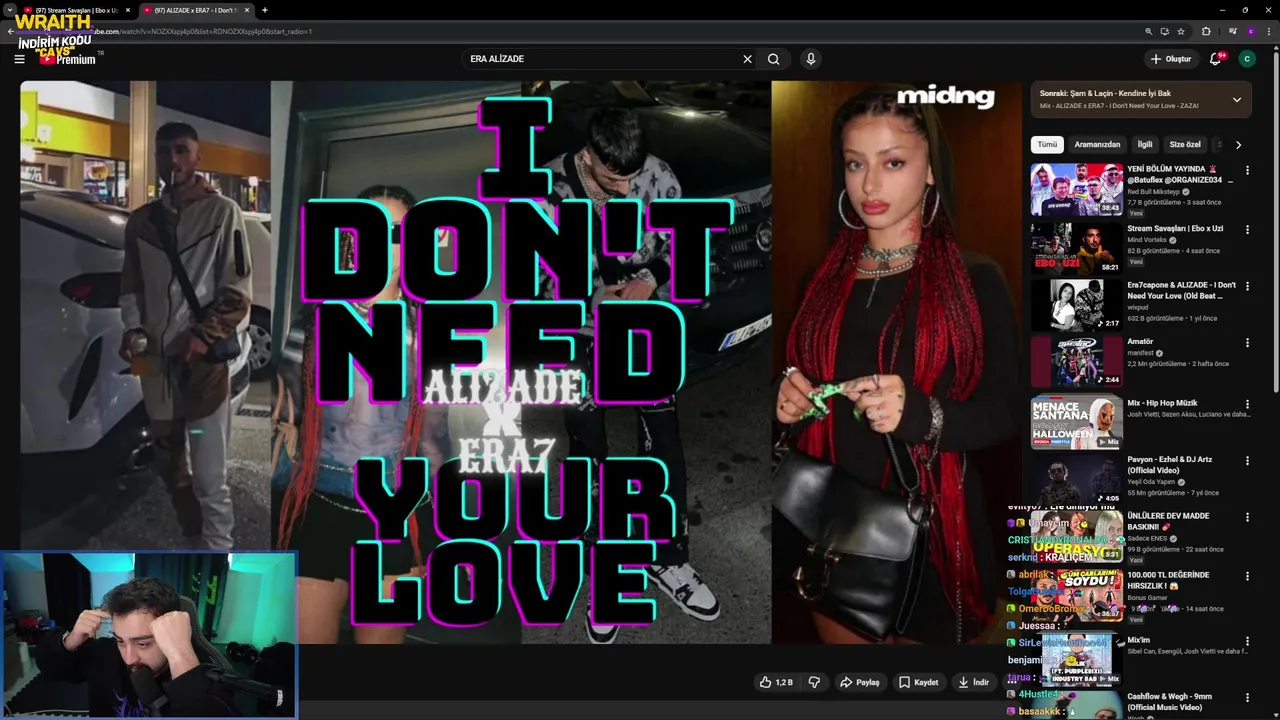Image resolution: width=1280 pixels, height=720 pixels.
Task: Start voice search with microphone
Action: tap(811, 59)
